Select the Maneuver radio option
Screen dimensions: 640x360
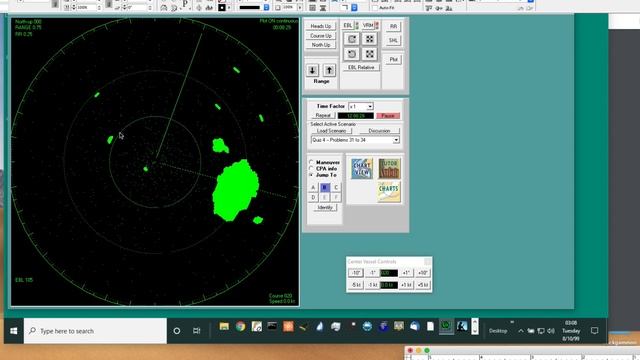coord(311,162)
